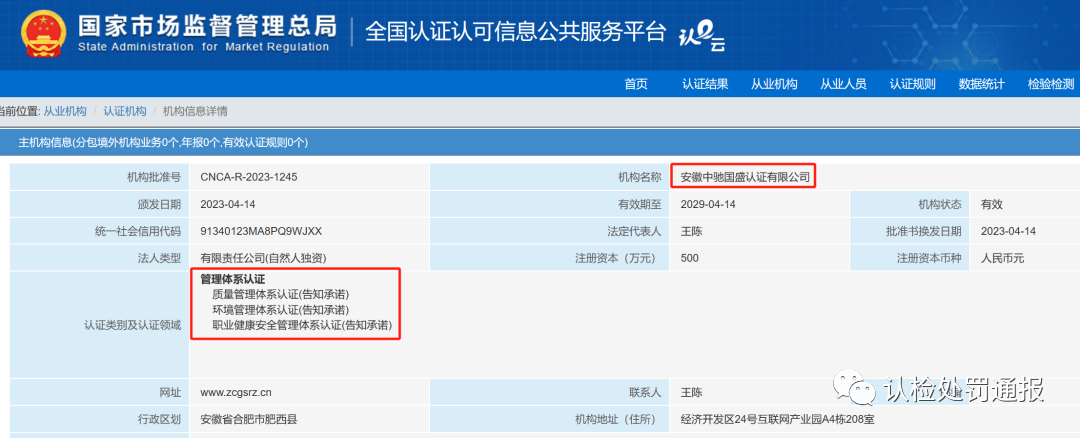This screenshot has height=438, width=1080.
Task: Select the 有效 status value
Action: pyautogui.click(x=992, y=204)
